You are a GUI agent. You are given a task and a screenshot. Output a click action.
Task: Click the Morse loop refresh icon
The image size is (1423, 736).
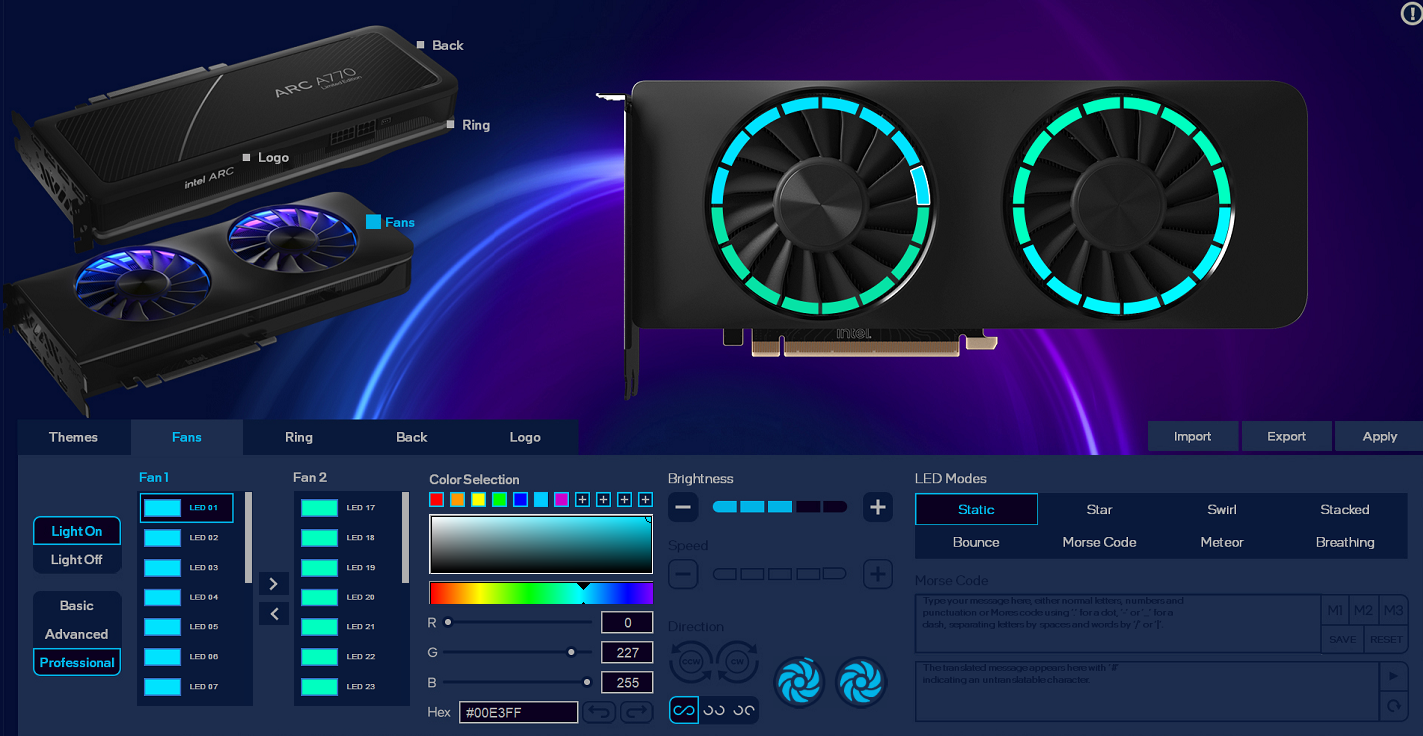point(1392,706)
